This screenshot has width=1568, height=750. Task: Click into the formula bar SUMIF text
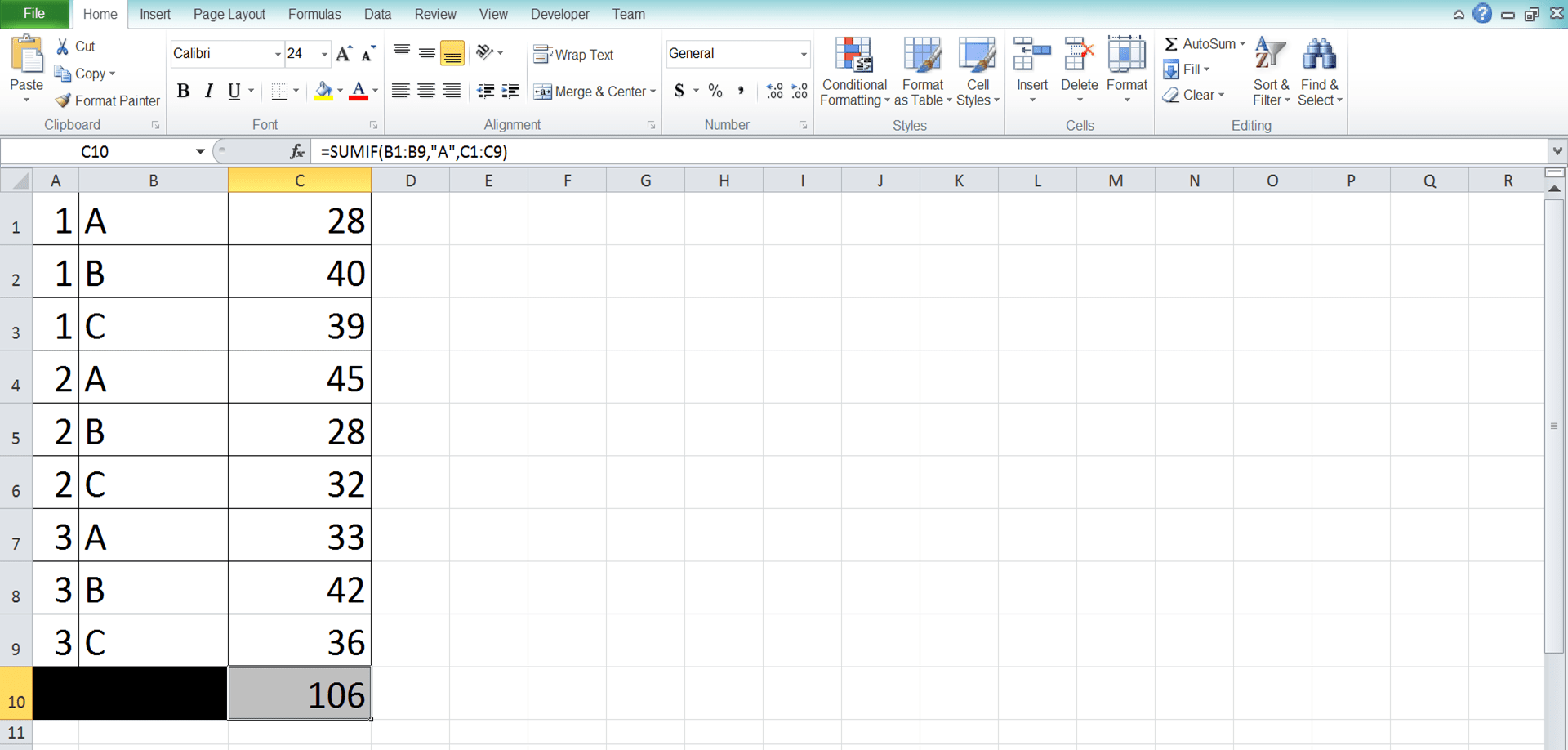pyautogui.click(x=414, y=152)
